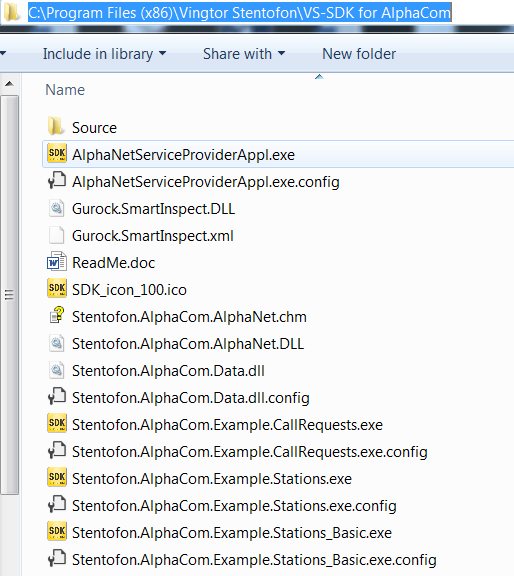Click Stentofon.AlphaCom.AlphaNet.DLL file icon
514x576 pixels.
pyautogui.click(x=57, y=343)
